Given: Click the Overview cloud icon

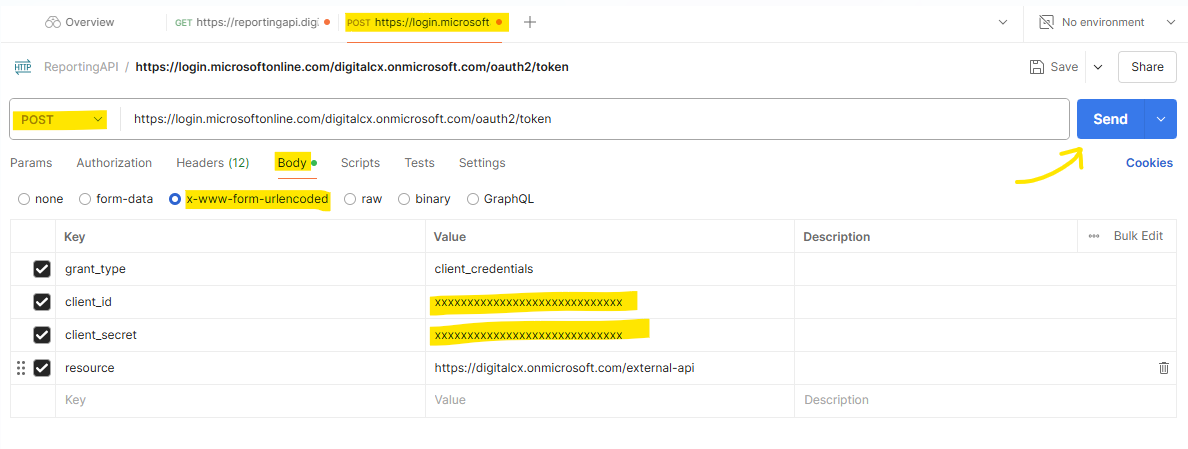Looking at the screenshot, I should tap(53, 22).
